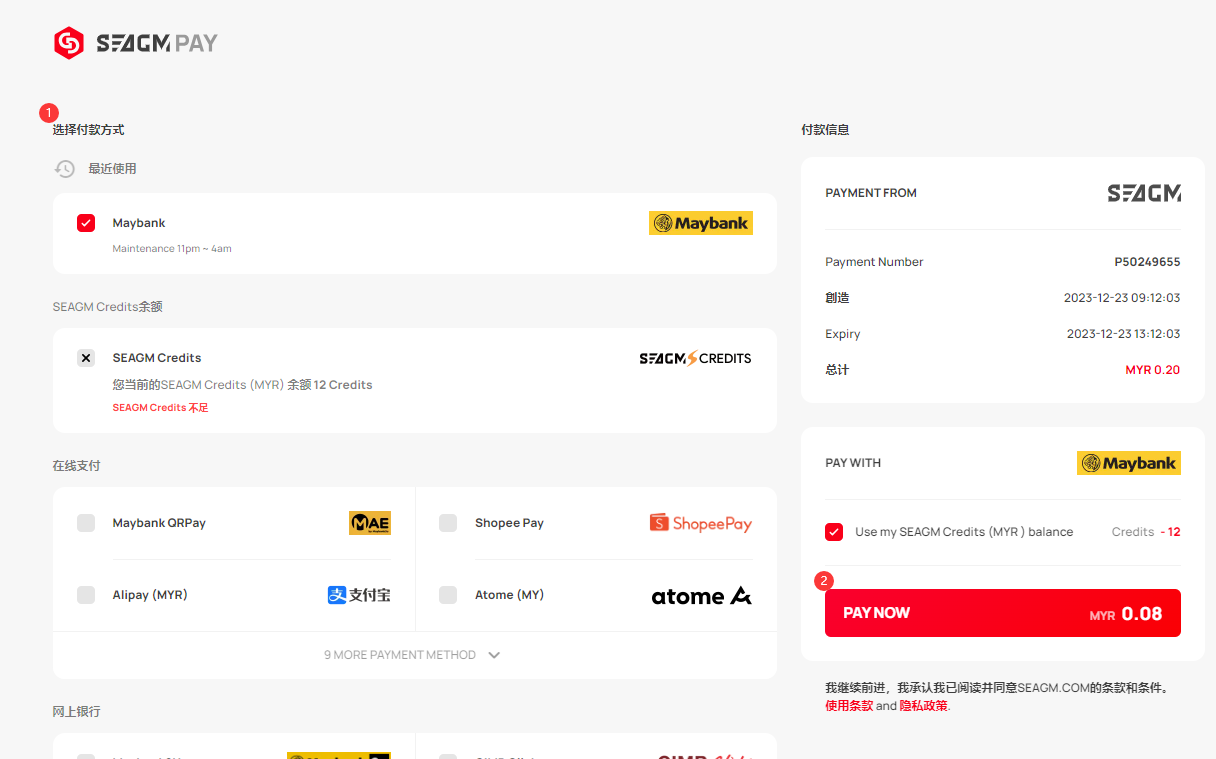Click the SEAGM Credits logo
This screenshot has width=1216, height=759.
[x=695, y=358]
